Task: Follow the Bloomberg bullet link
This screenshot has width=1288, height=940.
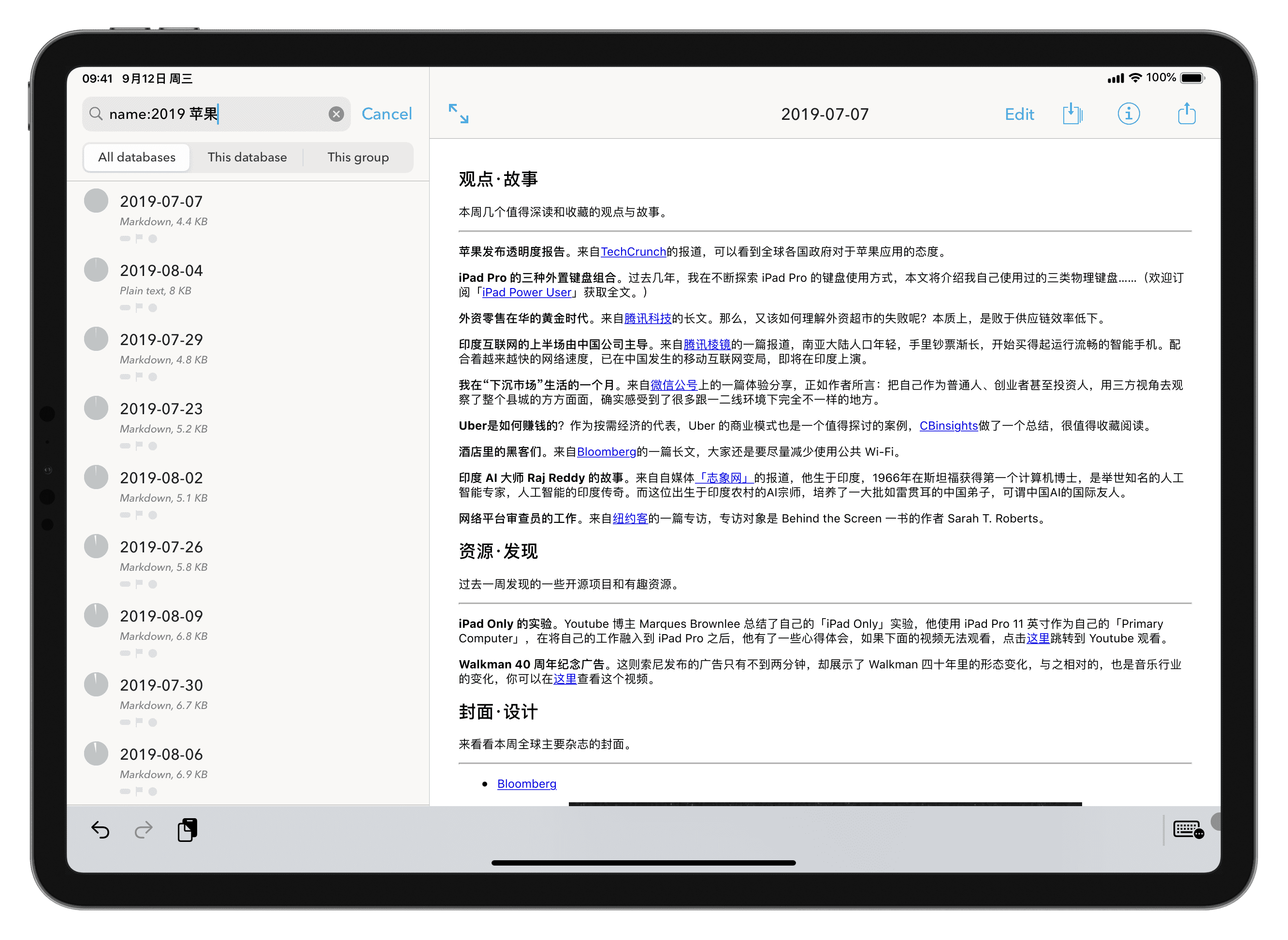Action: tap(526, 783)
